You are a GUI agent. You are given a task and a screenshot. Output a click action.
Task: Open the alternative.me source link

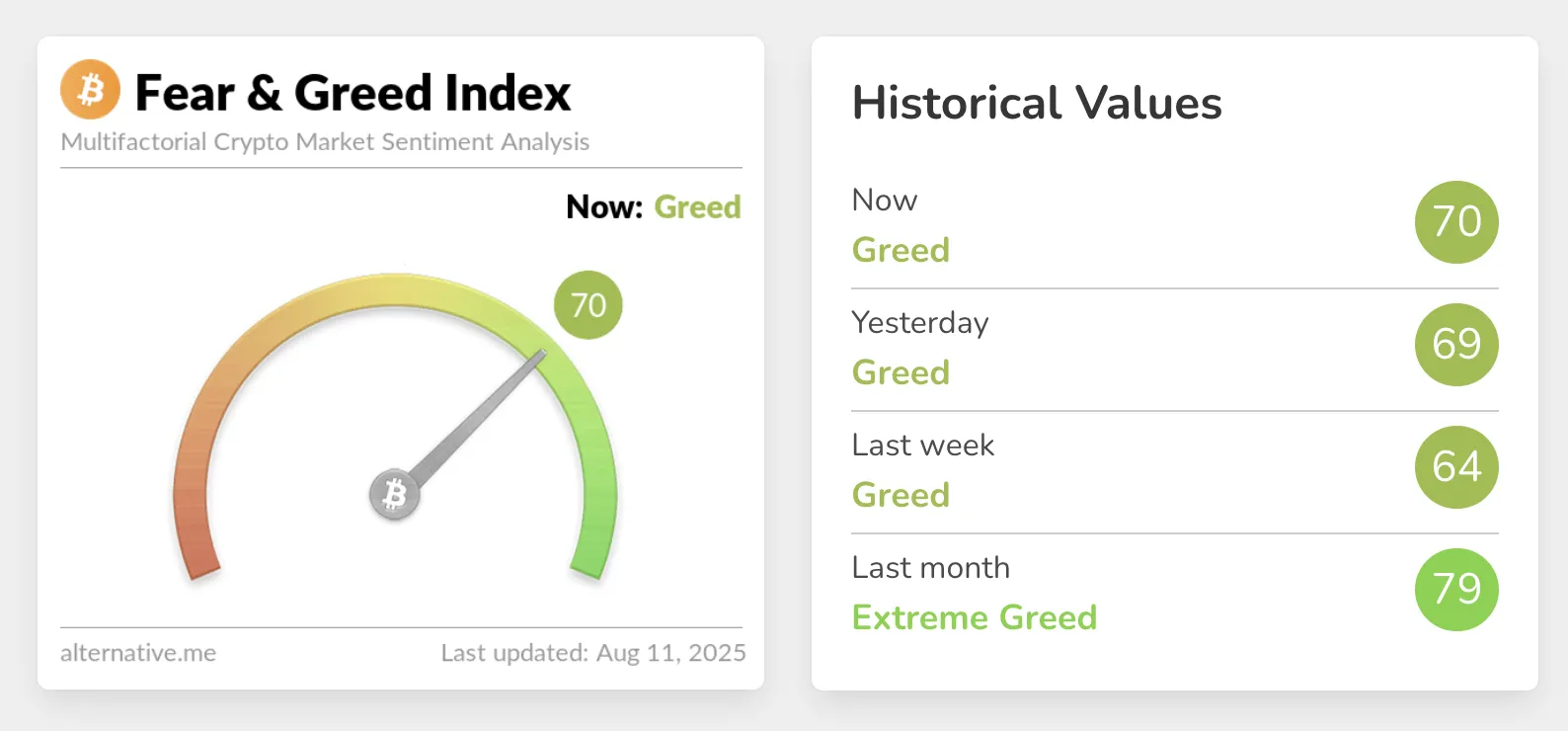(138, 653)
